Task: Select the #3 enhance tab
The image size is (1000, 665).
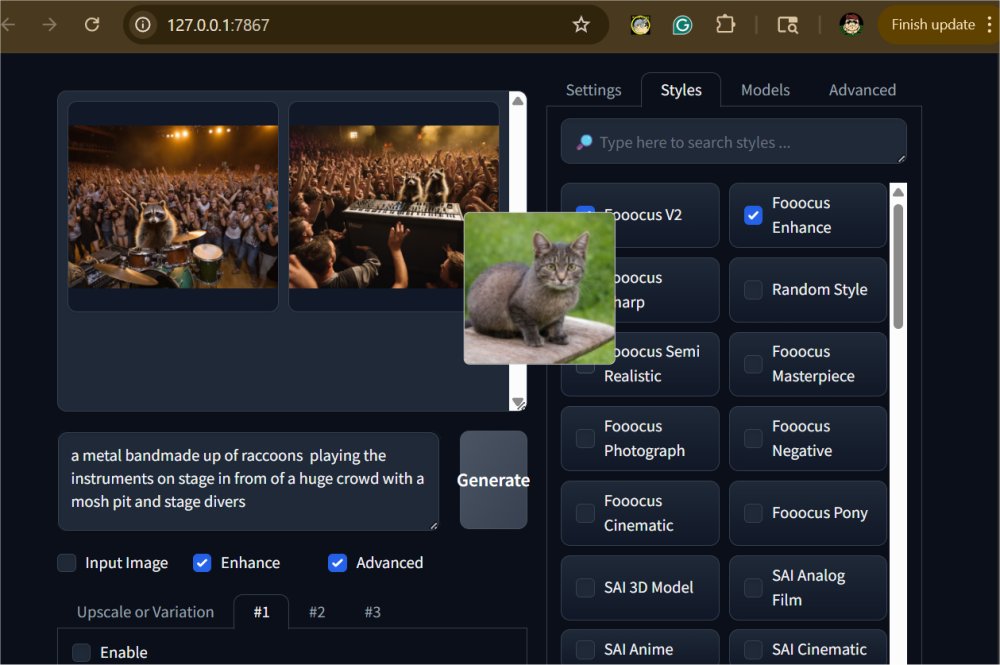Action: coord(372,612)
